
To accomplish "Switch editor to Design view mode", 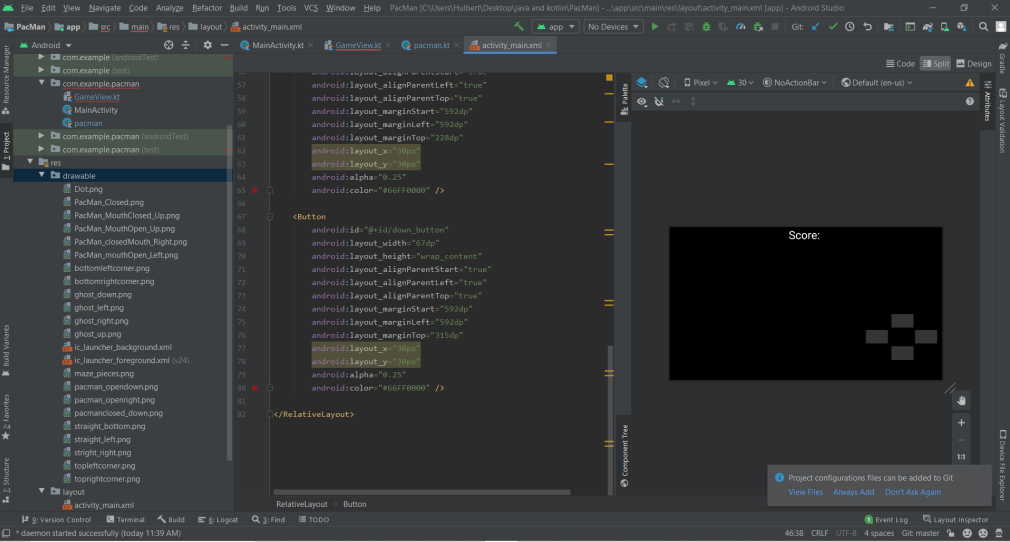I will tap(974, 63).
